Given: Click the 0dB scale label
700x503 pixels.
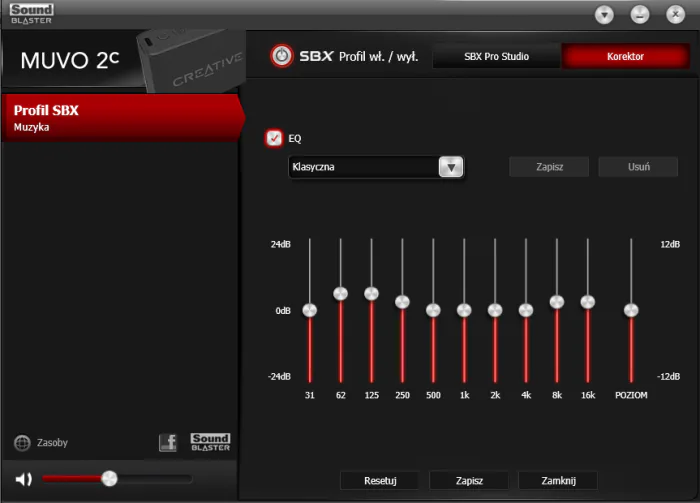Looking at the screenshot, I should coord(283,311).
